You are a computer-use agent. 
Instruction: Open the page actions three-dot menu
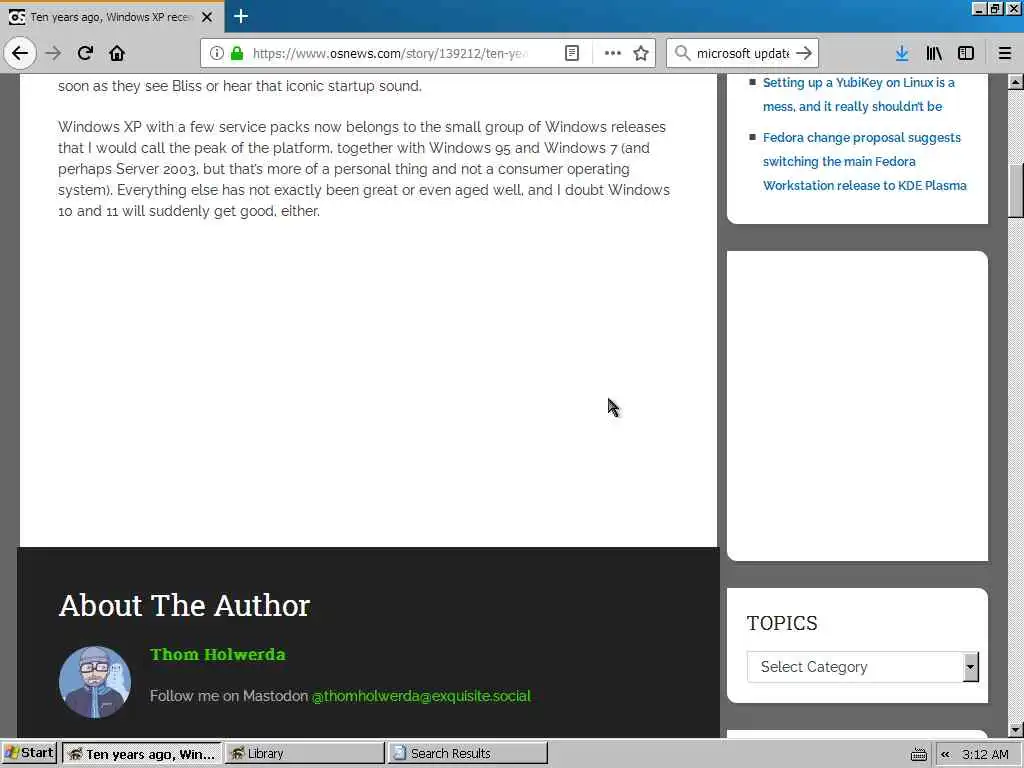613,53
